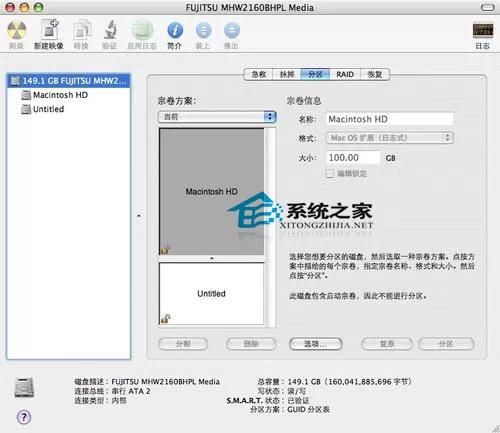Switch to the Erase (抹掉) tab
Viewport: 500px width, 433px height.
(287, 74)
